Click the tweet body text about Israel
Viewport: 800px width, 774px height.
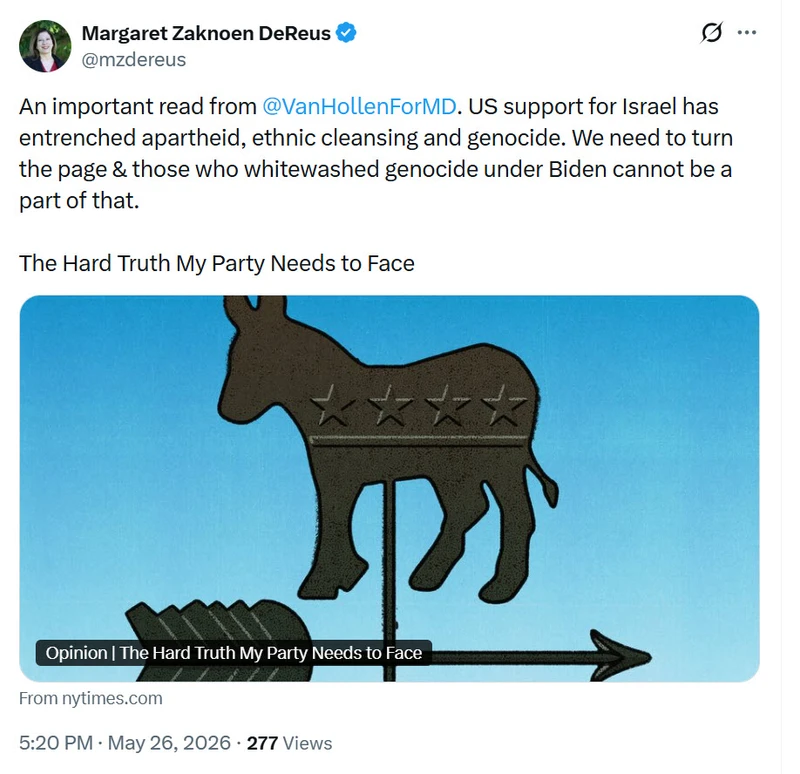pos(376,154)
